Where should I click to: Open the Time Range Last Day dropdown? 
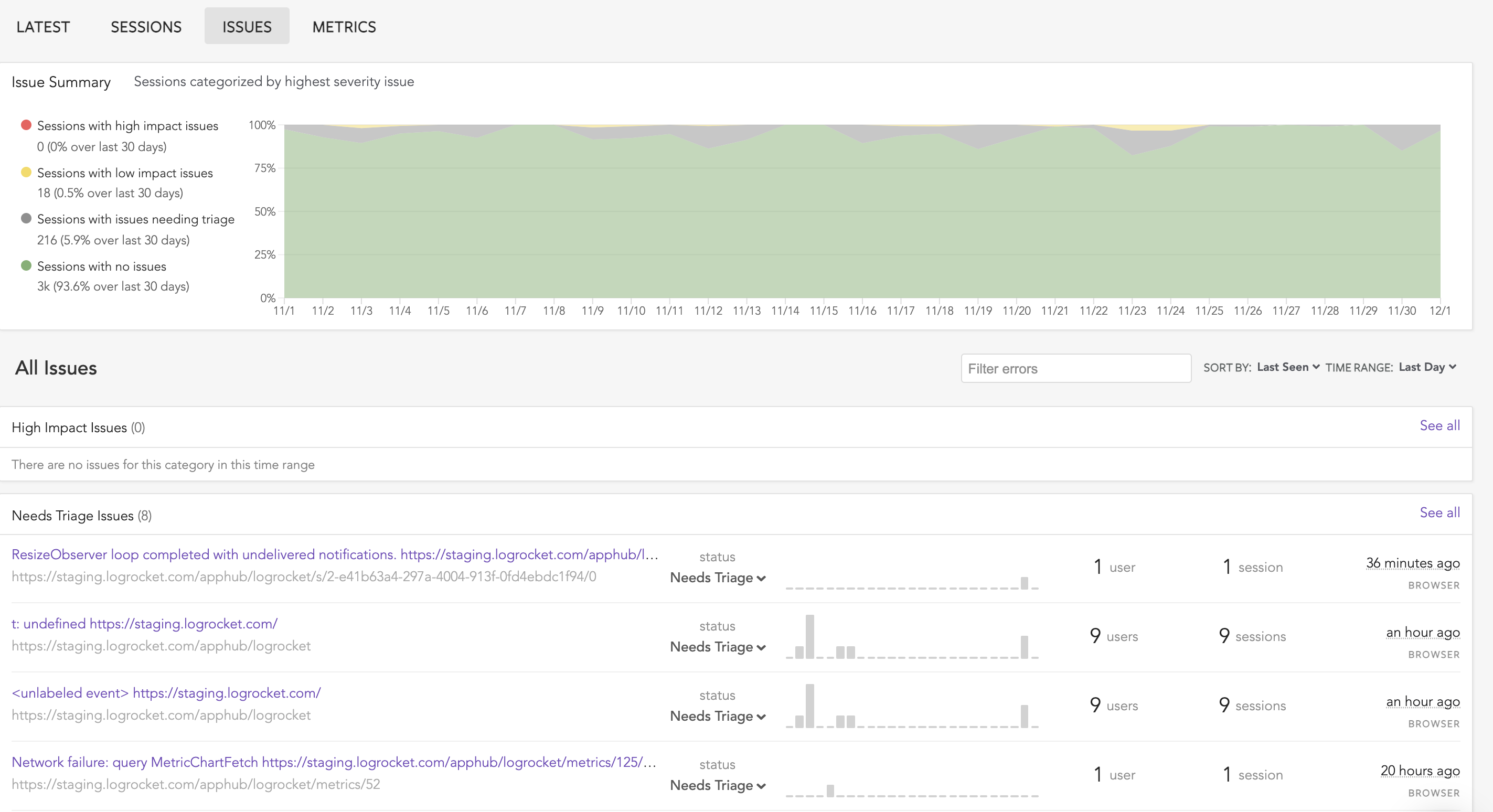tap(1427, 367)
